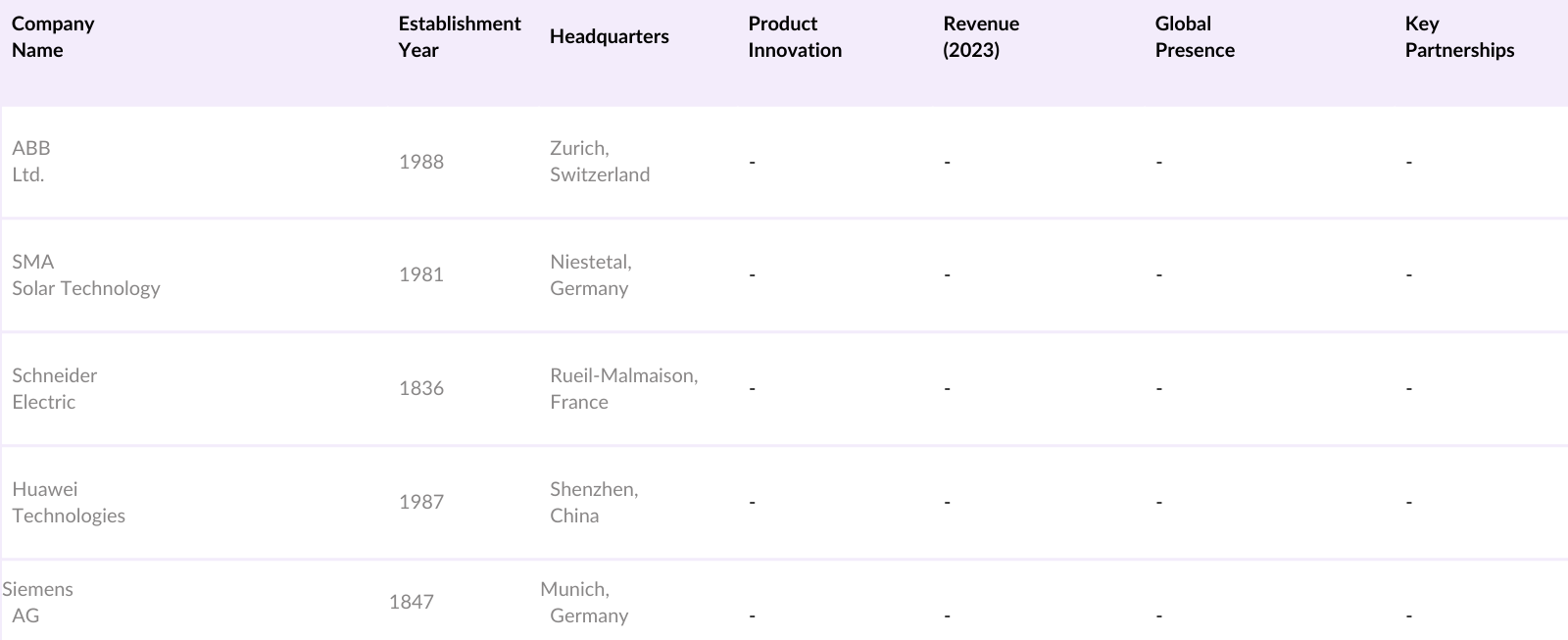Click the SMA Solar Technology cell
The height and width of the screenshot is (640, 1568).
(85, 275)
